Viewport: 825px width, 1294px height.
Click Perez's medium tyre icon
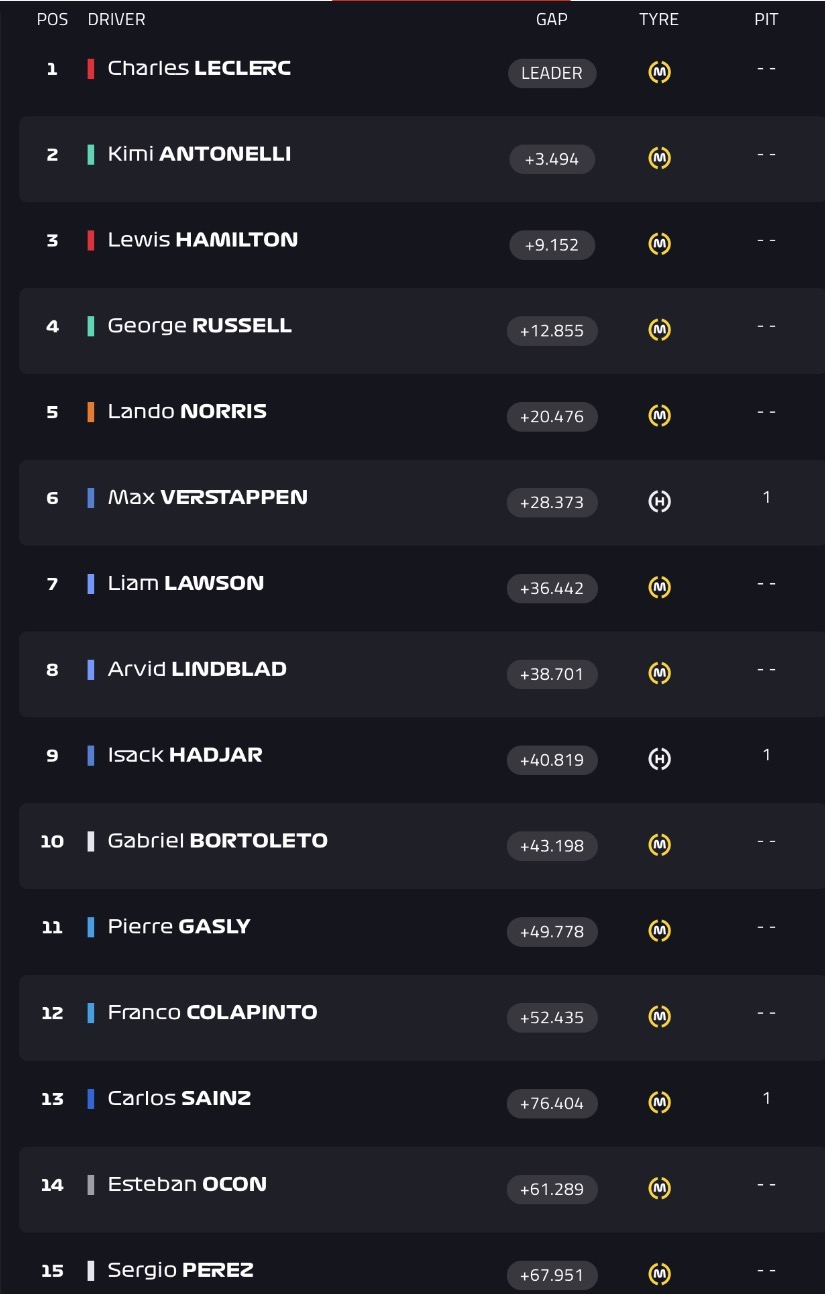(x=659, y=1275)
